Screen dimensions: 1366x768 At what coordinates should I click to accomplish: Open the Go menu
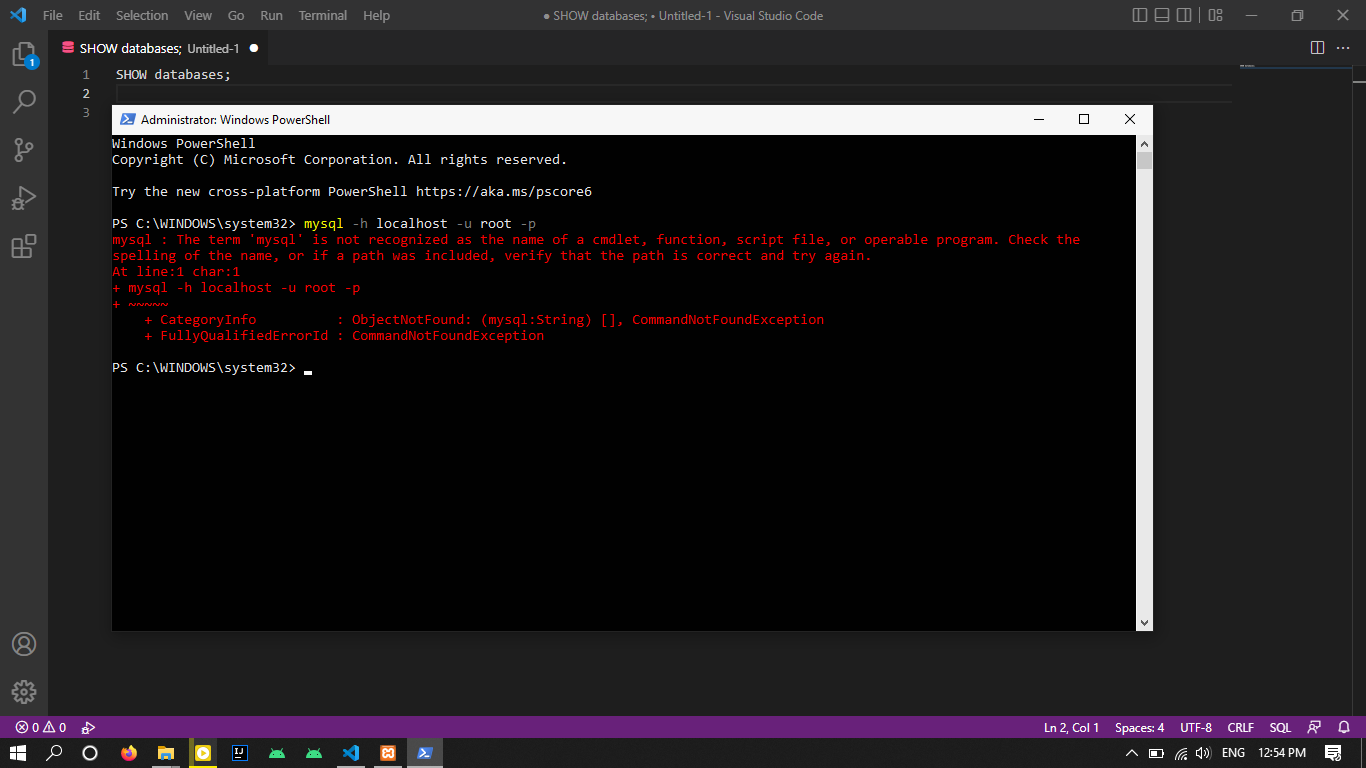(x=236, y=15)
